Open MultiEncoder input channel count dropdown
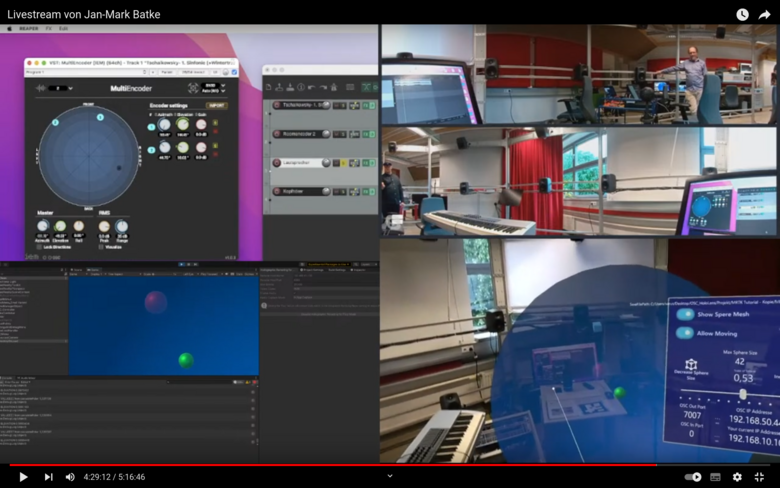Image resolution: width=780 pixels, height=488 pixels. (x=63, y=88)
